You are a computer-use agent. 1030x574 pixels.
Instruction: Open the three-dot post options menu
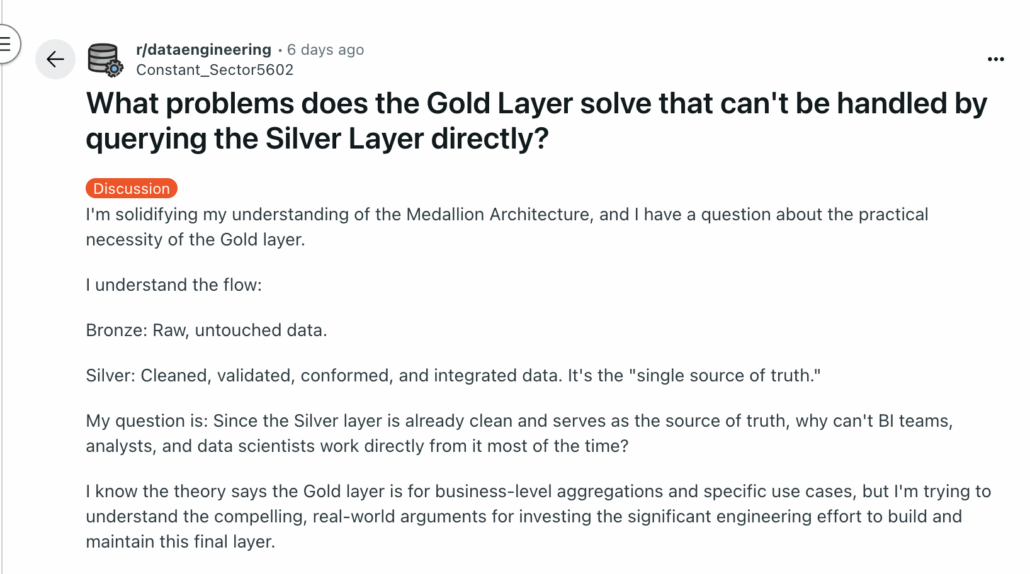995,60
